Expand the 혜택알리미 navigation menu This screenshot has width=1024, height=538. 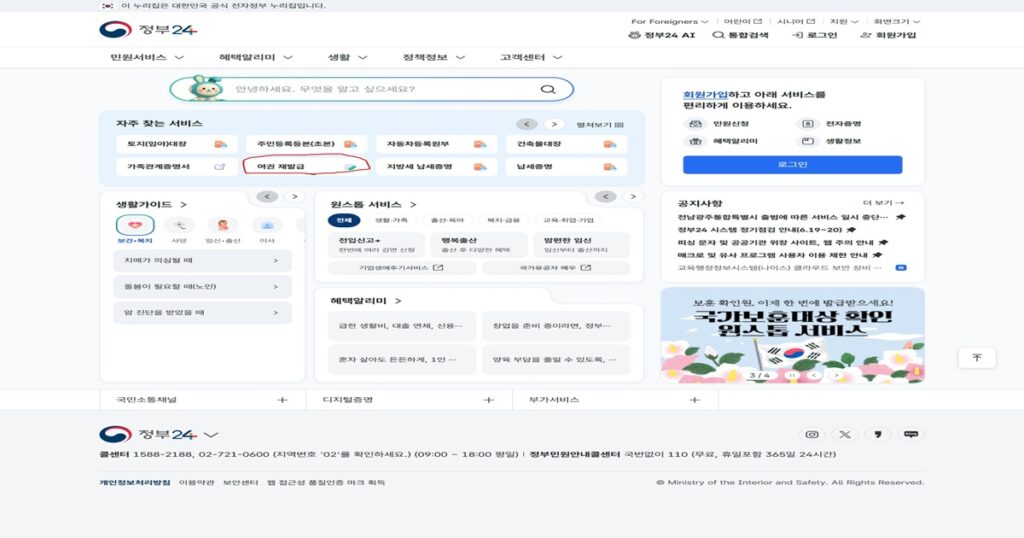(x=255, y=57)
